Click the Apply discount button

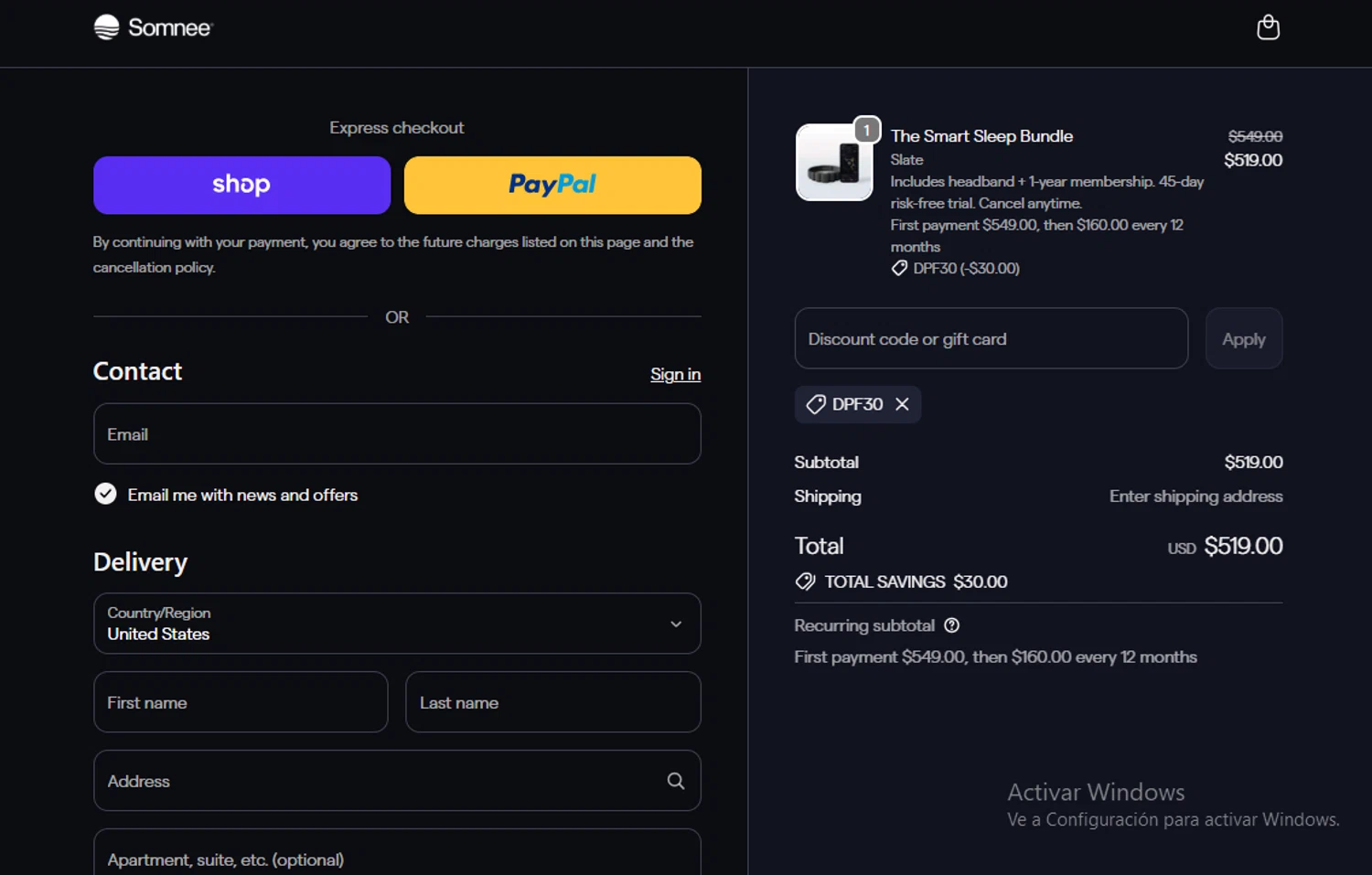click(1244, 338)
